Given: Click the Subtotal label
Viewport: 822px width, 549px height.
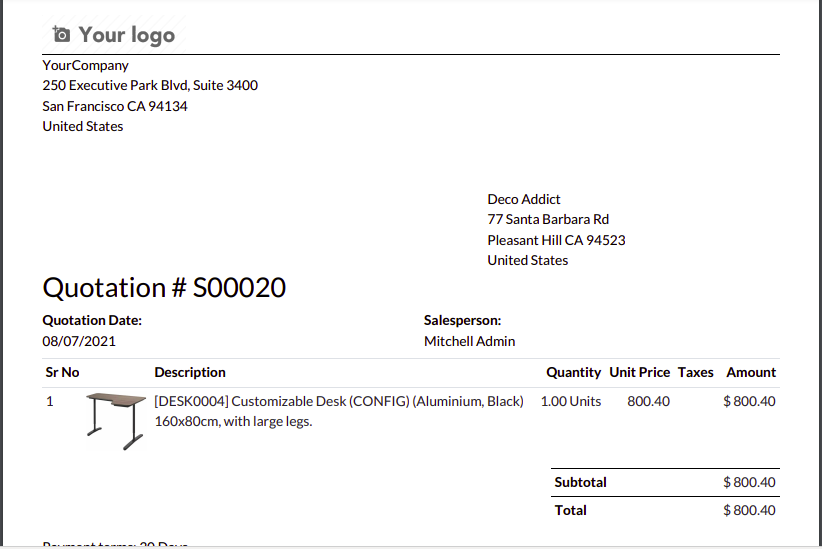Looking at the screenshot, I should point(580,482).
